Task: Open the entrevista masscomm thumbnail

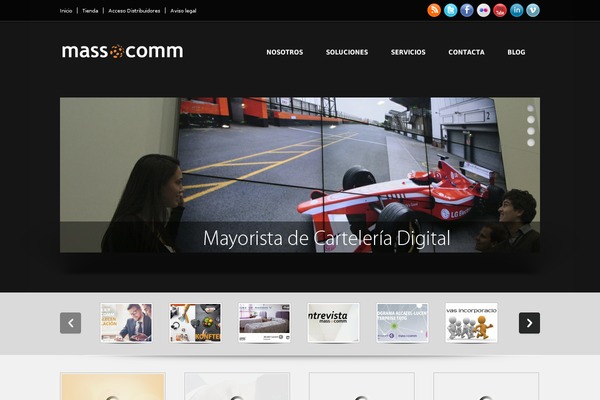Action: point(333,323)
